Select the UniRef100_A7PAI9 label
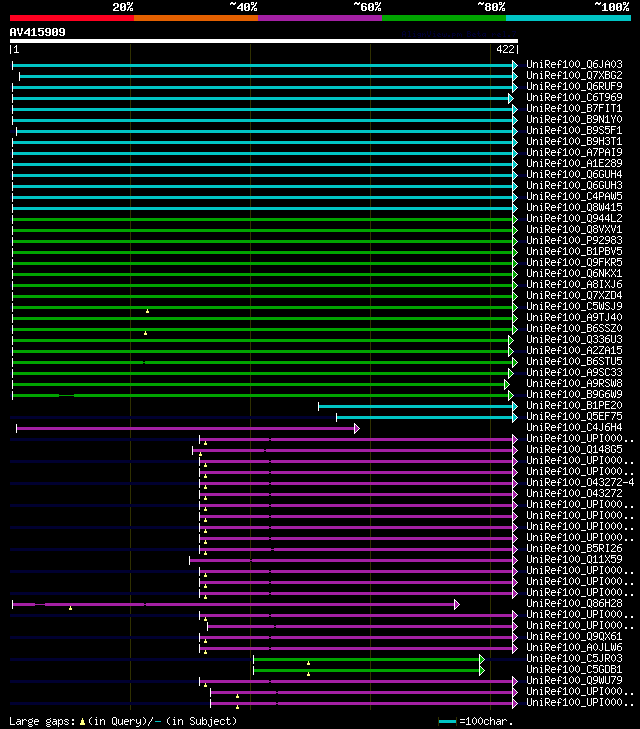This screenshot has width=640, height=729. [x=574, y=152]
